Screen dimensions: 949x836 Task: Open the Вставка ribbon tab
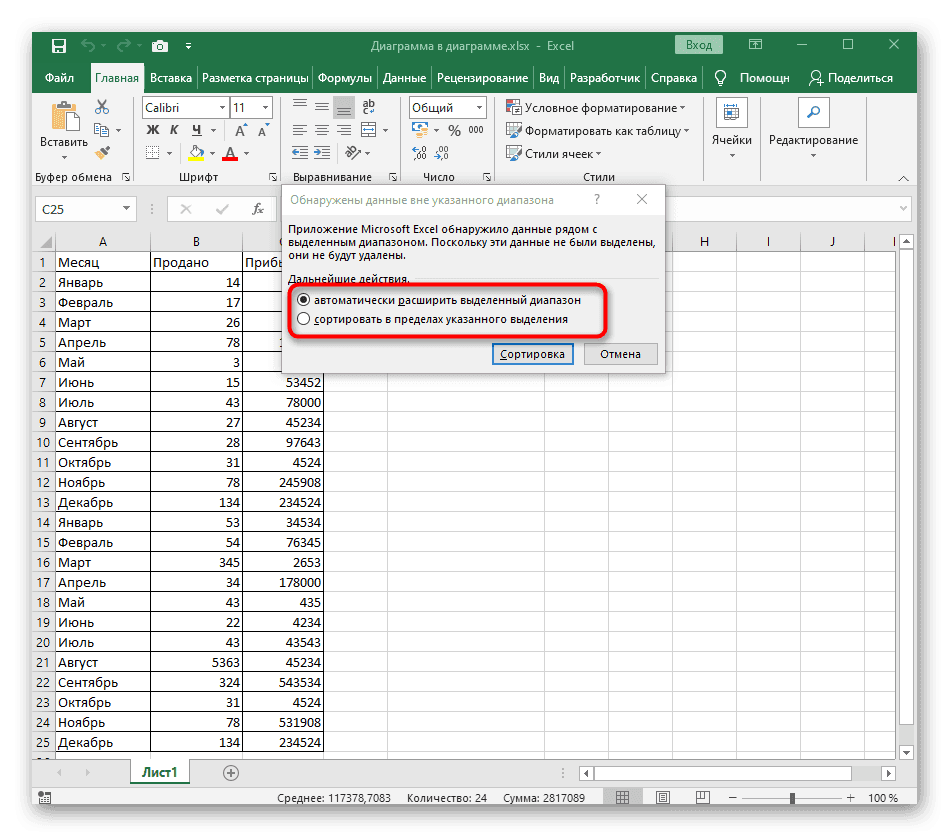[x=171, y=78]
